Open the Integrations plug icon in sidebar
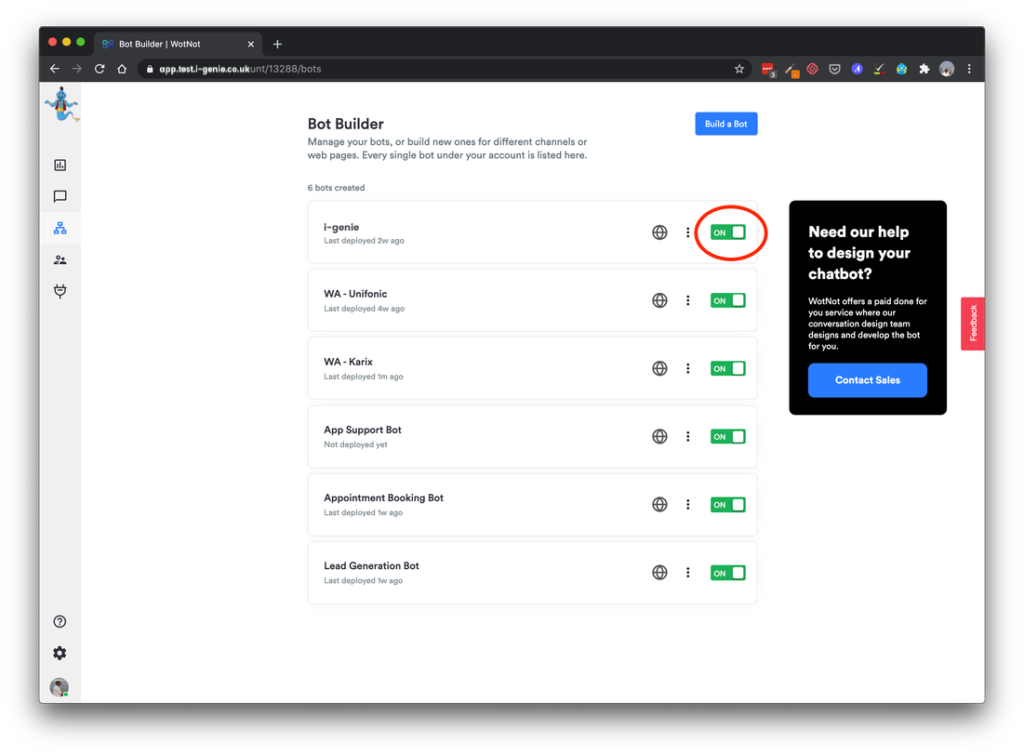This screenshot has width=1024, height=755. click(60, 291)
